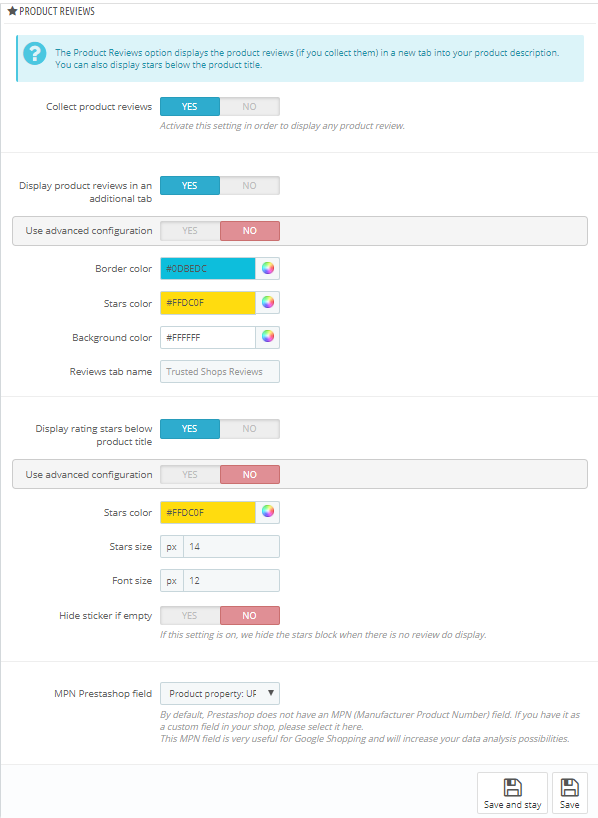The width and height of the screenshot is (598, 818).
Task: Open color wheel picker for Background color
Action: pyautogui.click(x=268, y=337)
